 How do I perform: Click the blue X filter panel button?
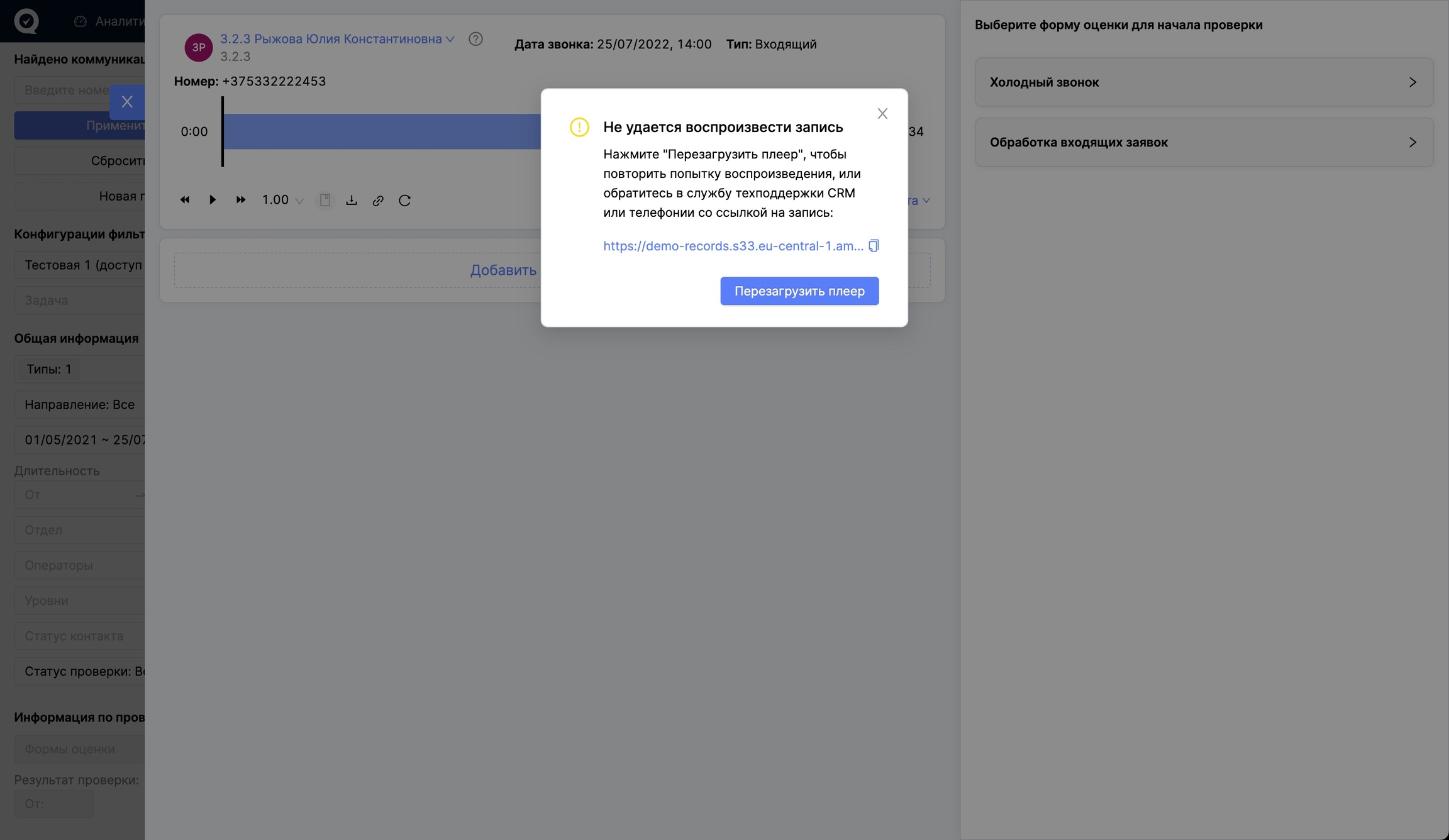pos(127,102)
